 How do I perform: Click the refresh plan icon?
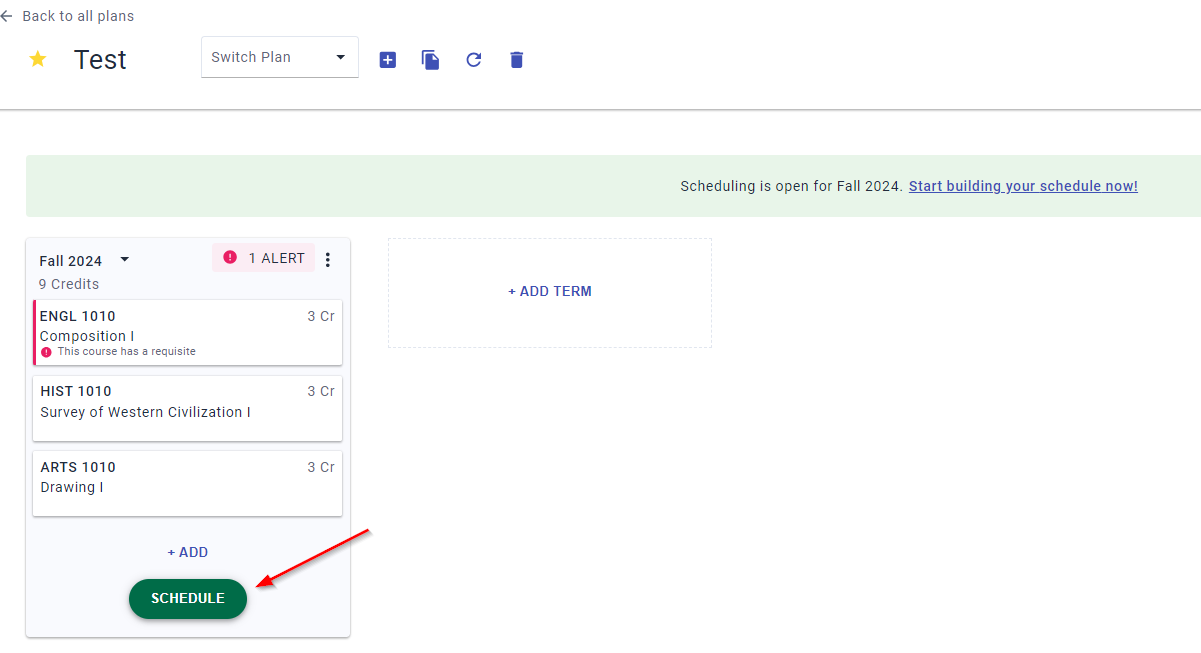click(x=474, y=60)
